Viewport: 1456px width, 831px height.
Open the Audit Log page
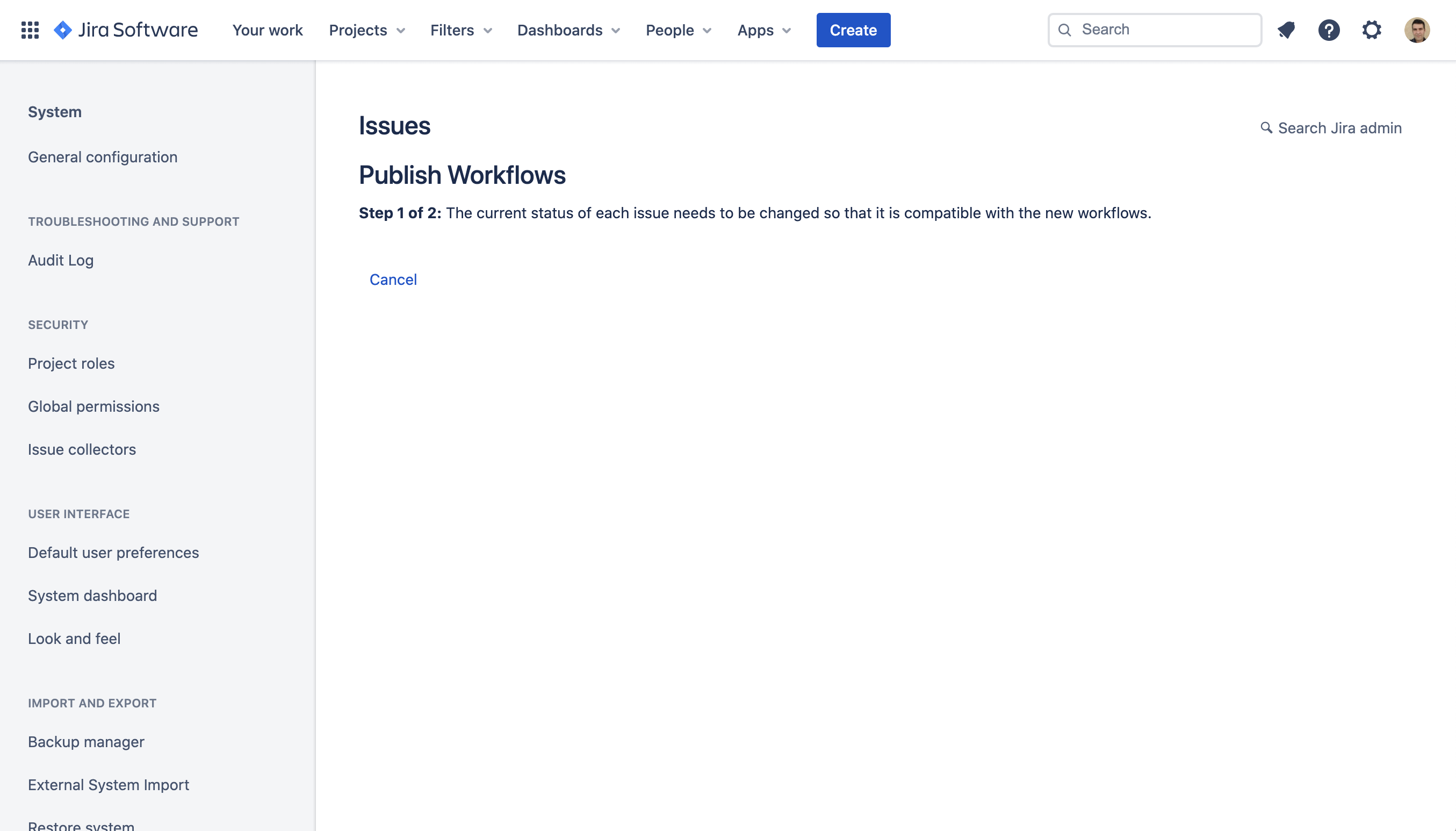[x=61, y=260]
